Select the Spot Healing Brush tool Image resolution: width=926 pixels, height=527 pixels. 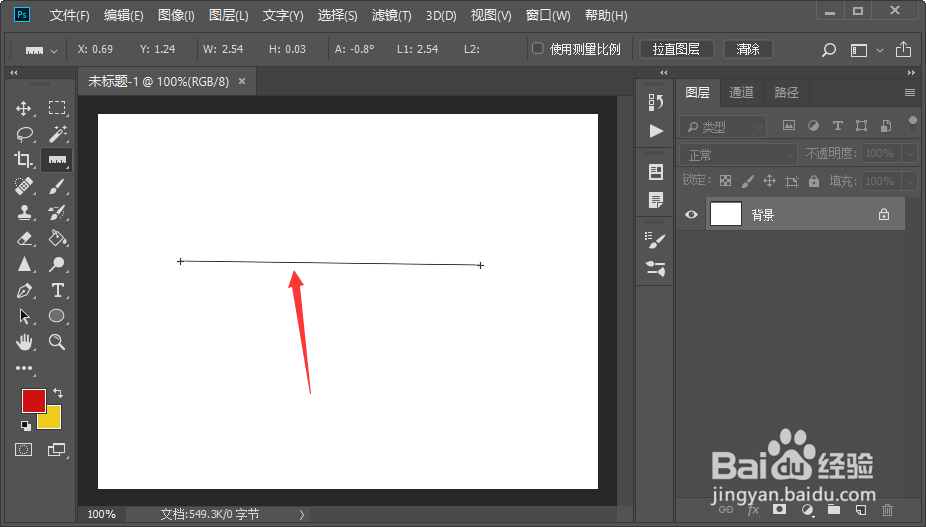(24, 186)
